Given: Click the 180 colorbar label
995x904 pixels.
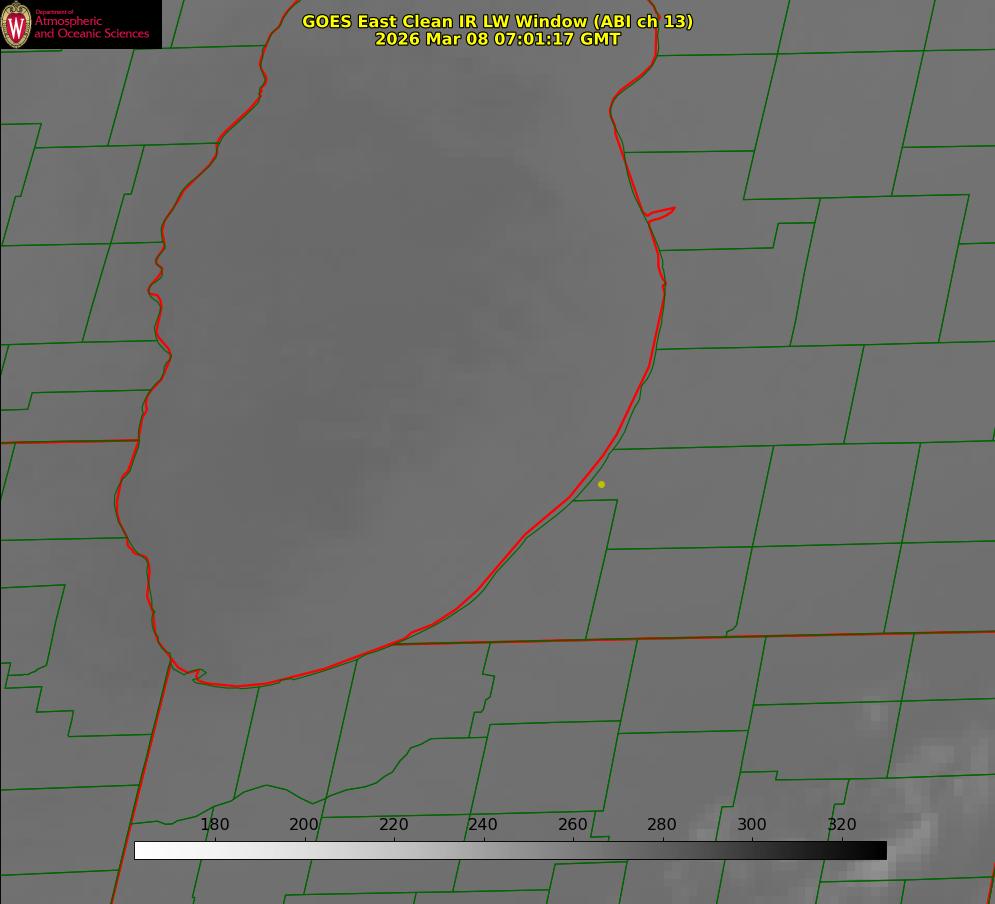Looking at the screenshot, I should 214,824.
